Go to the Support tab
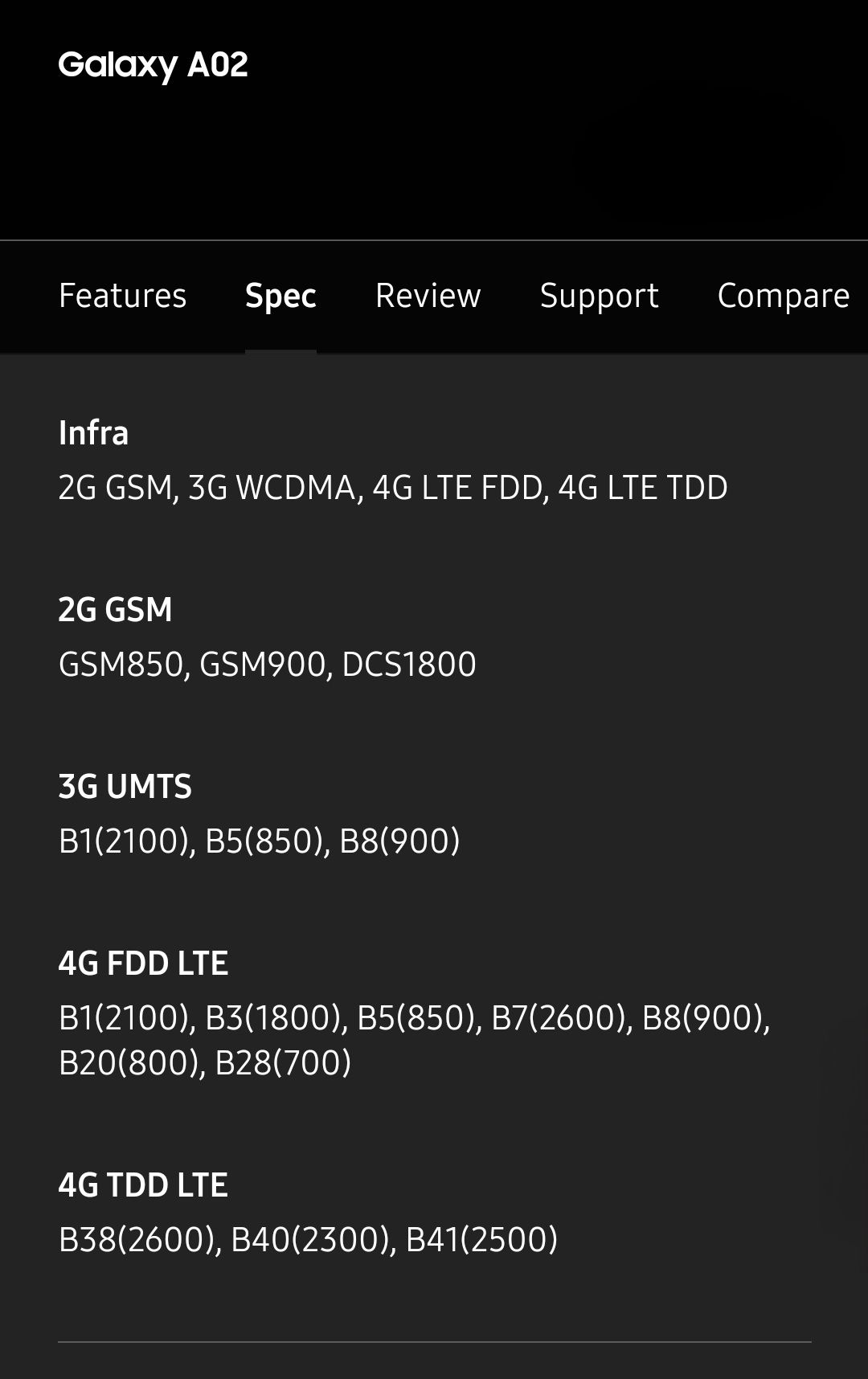The width and height of the screenshot is (868, 1379). (599, 296)
